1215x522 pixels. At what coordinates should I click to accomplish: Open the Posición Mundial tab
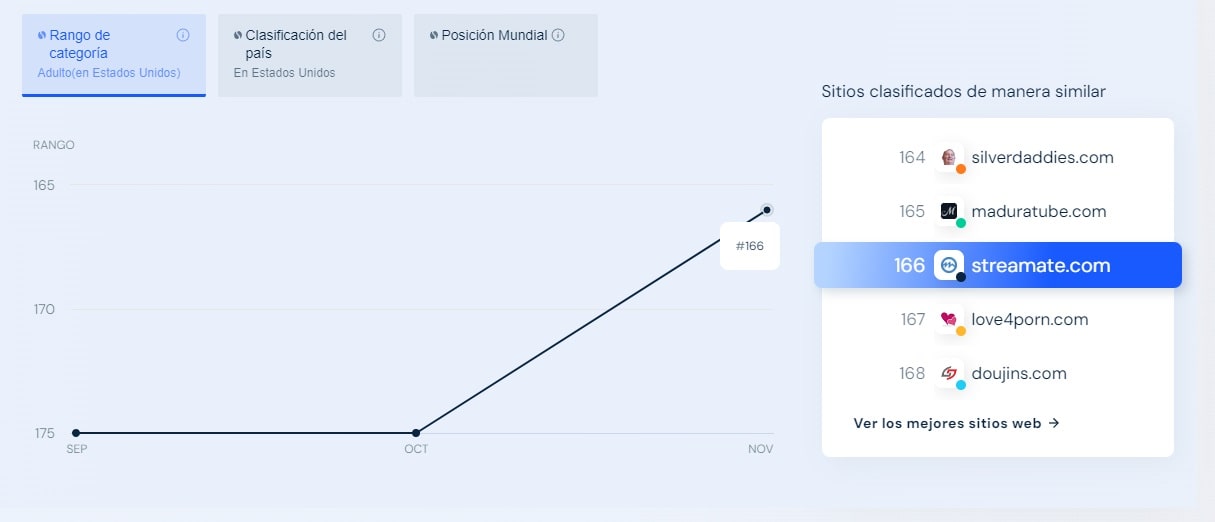(x=506, y=55)
